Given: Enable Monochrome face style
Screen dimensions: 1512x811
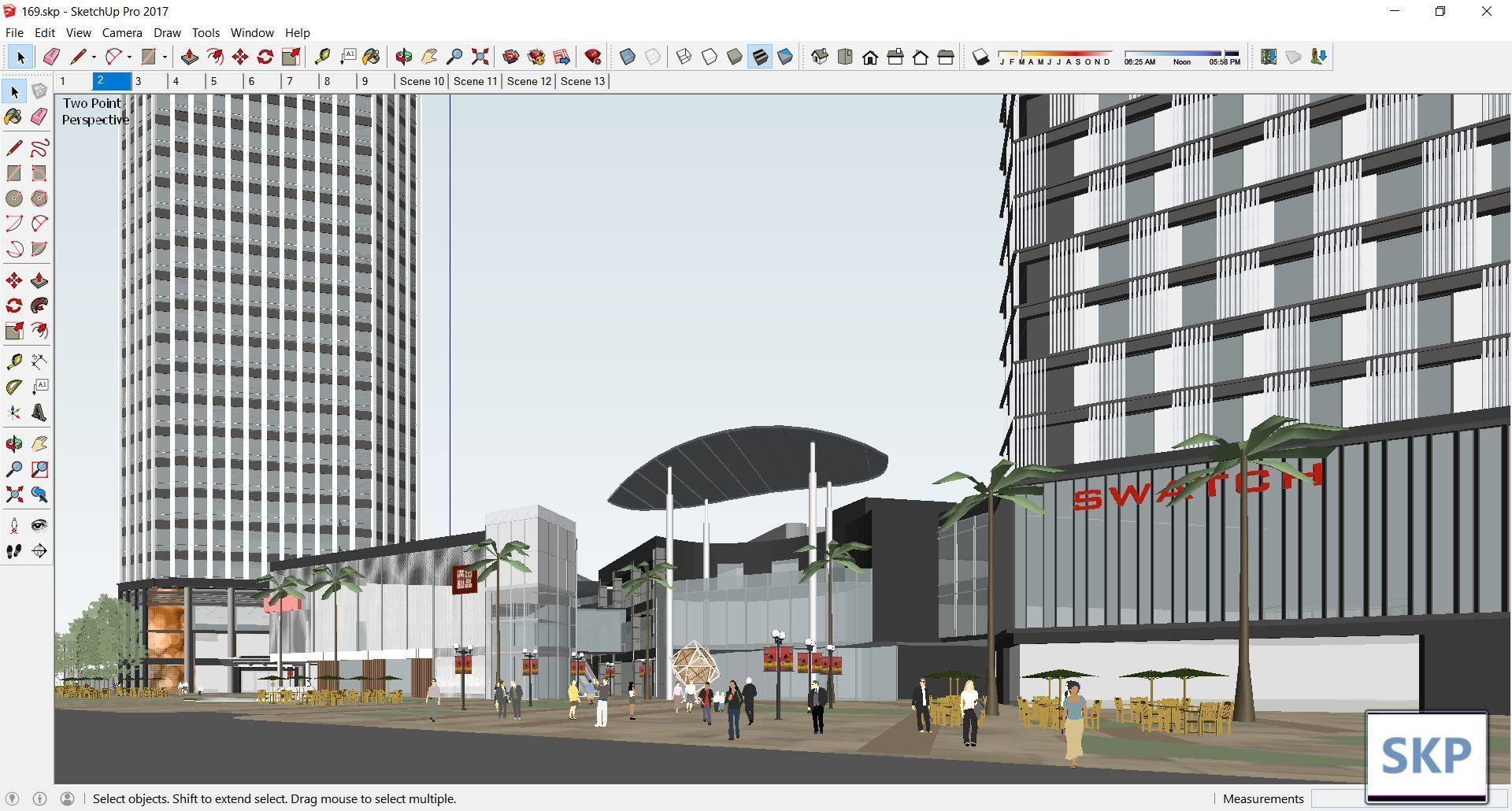Looking at the screenshot, I should (x=785, y=57).
